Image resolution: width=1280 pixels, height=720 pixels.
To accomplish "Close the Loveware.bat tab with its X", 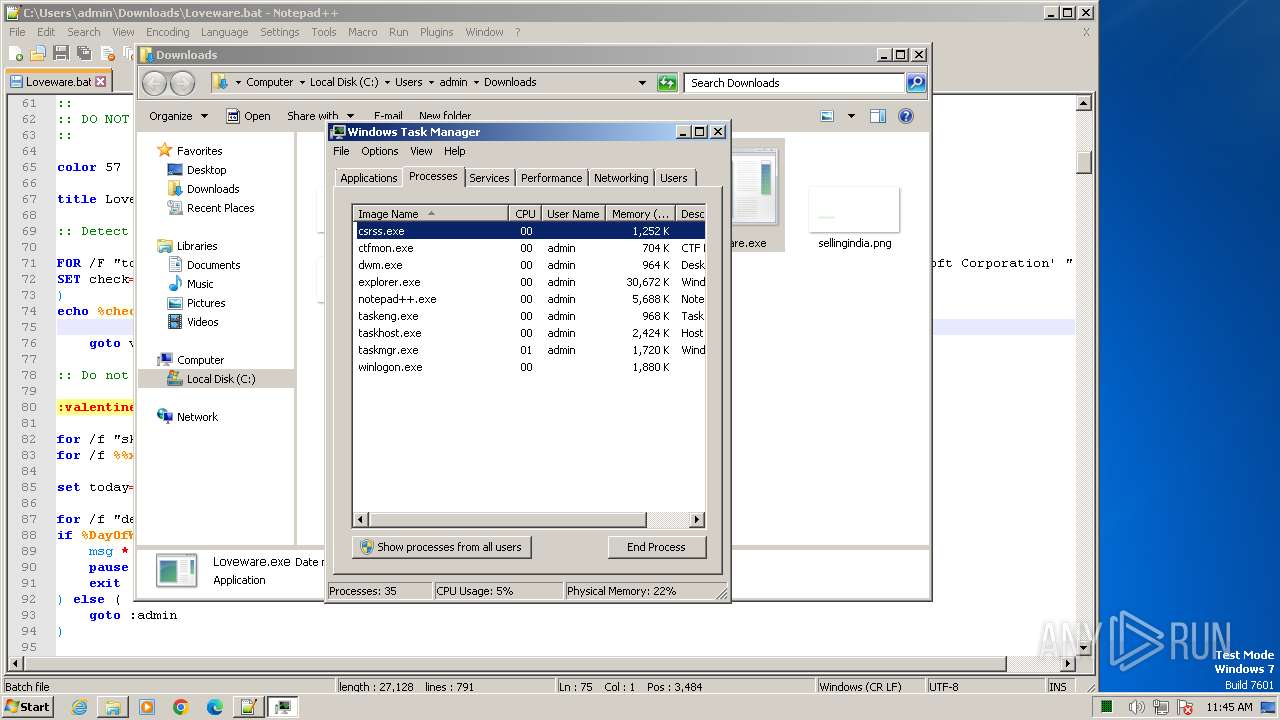I will point(100,82).
